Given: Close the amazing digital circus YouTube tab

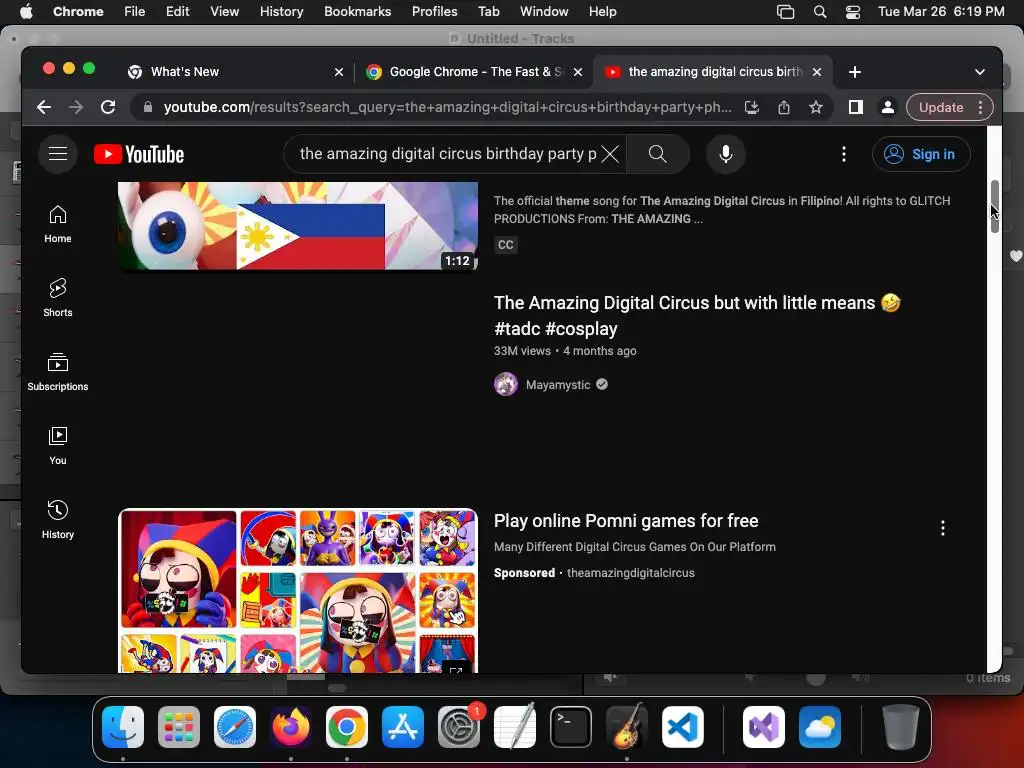Looking at the screenshot, I should (x=816, y=72).
